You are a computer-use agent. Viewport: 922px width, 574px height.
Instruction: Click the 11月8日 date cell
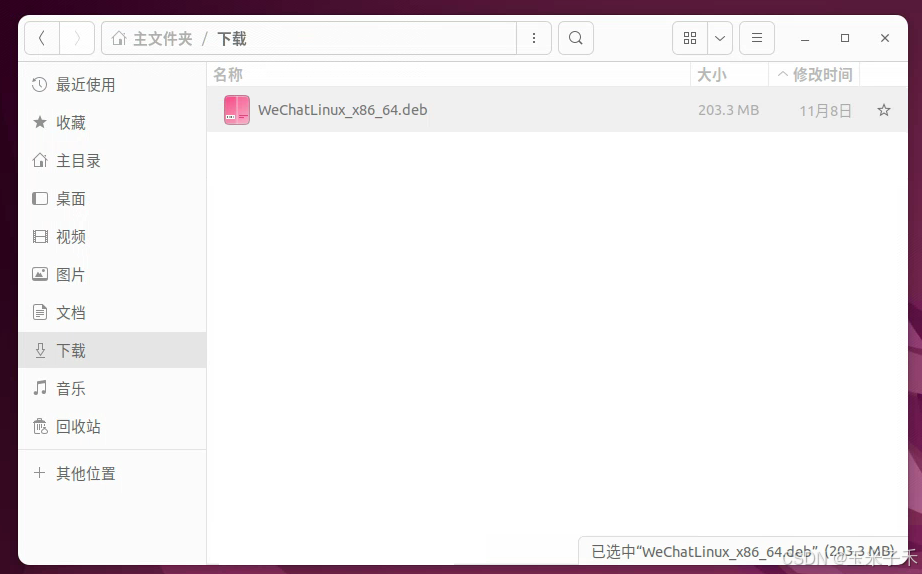pyautogui.click(x=826, y=111)
